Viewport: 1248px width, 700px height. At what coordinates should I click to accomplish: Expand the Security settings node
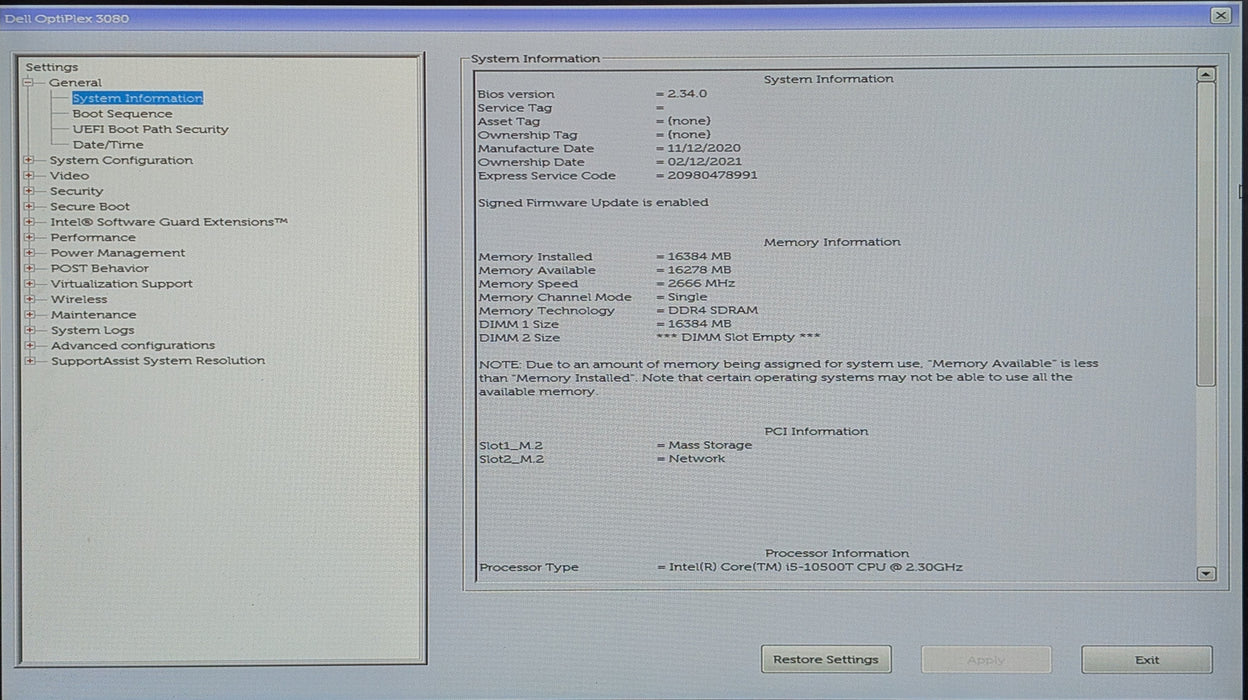29,191
